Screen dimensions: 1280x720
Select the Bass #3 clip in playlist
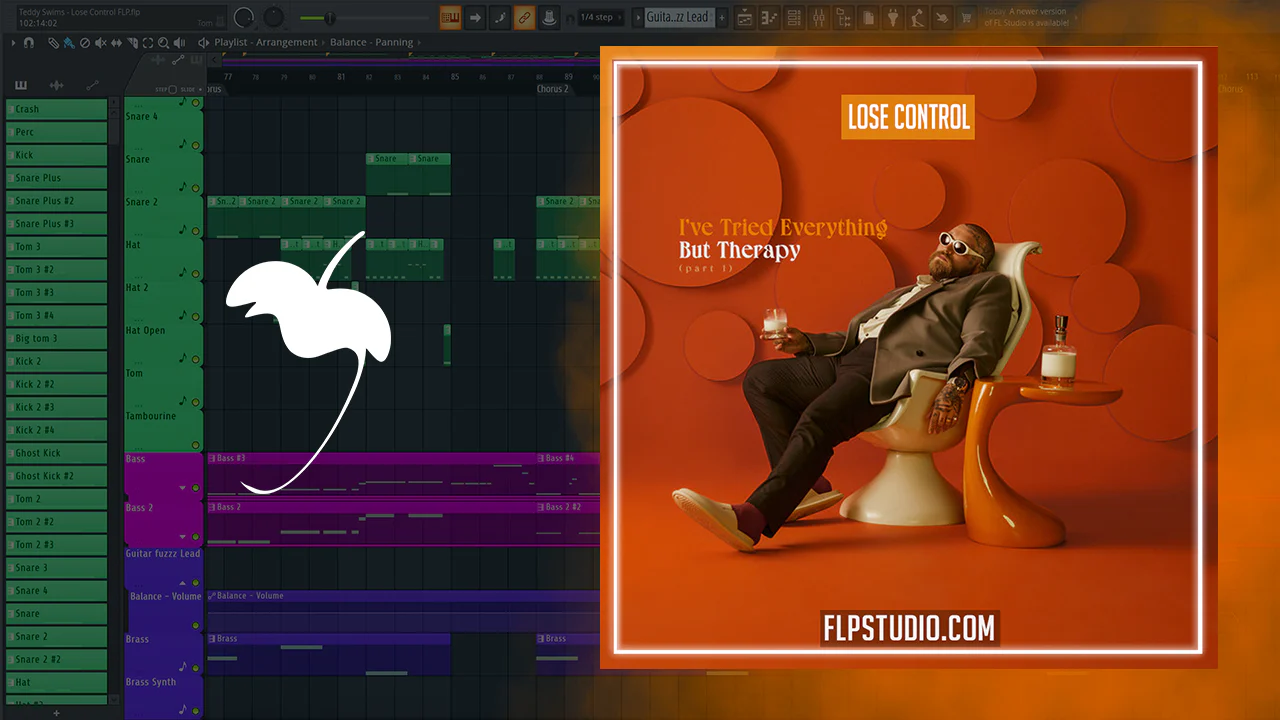coord(371,474)
